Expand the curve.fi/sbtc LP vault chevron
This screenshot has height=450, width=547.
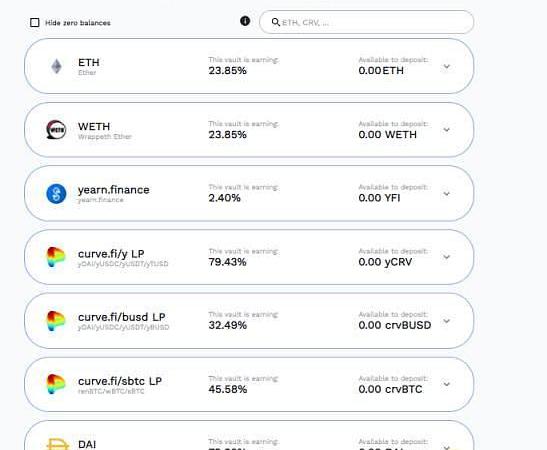coord(447,384)
